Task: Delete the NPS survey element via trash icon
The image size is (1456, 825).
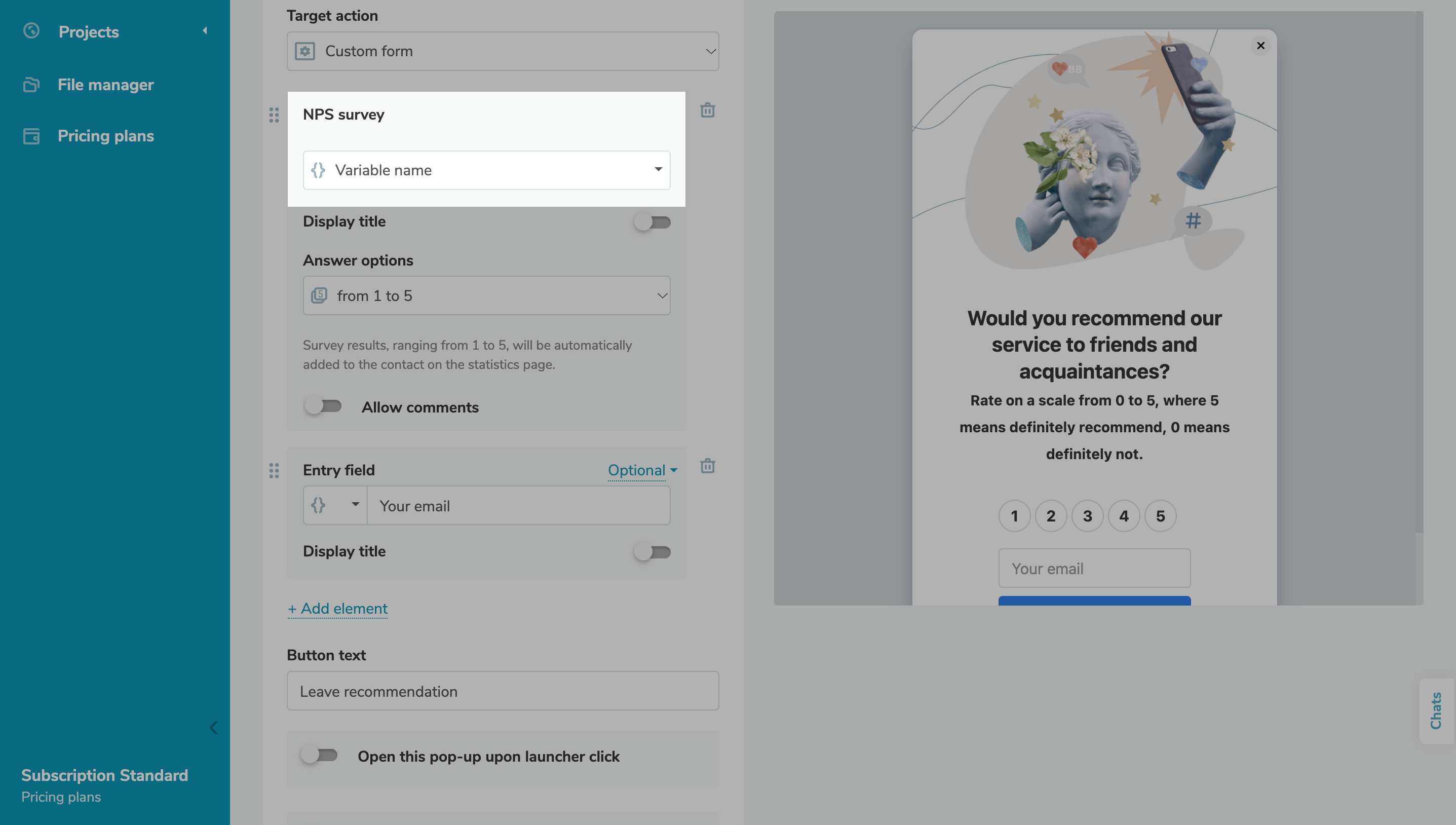Action: [x=707, y=110]
